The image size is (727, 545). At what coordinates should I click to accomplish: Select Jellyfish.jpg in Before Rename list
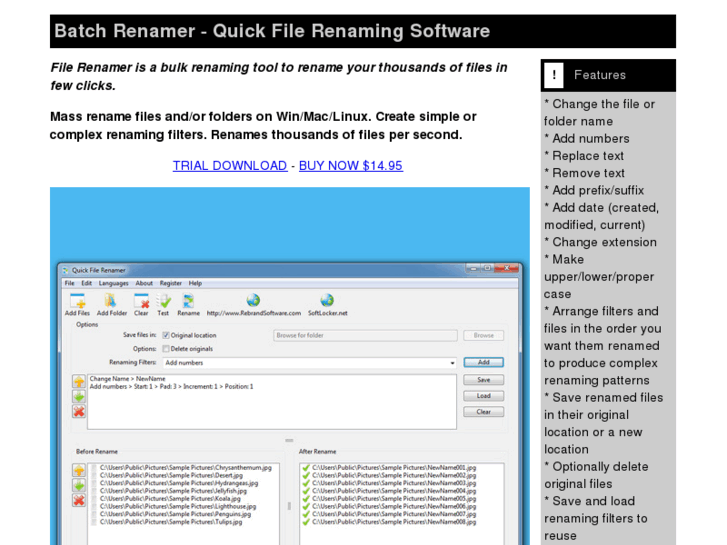[173, 491]
